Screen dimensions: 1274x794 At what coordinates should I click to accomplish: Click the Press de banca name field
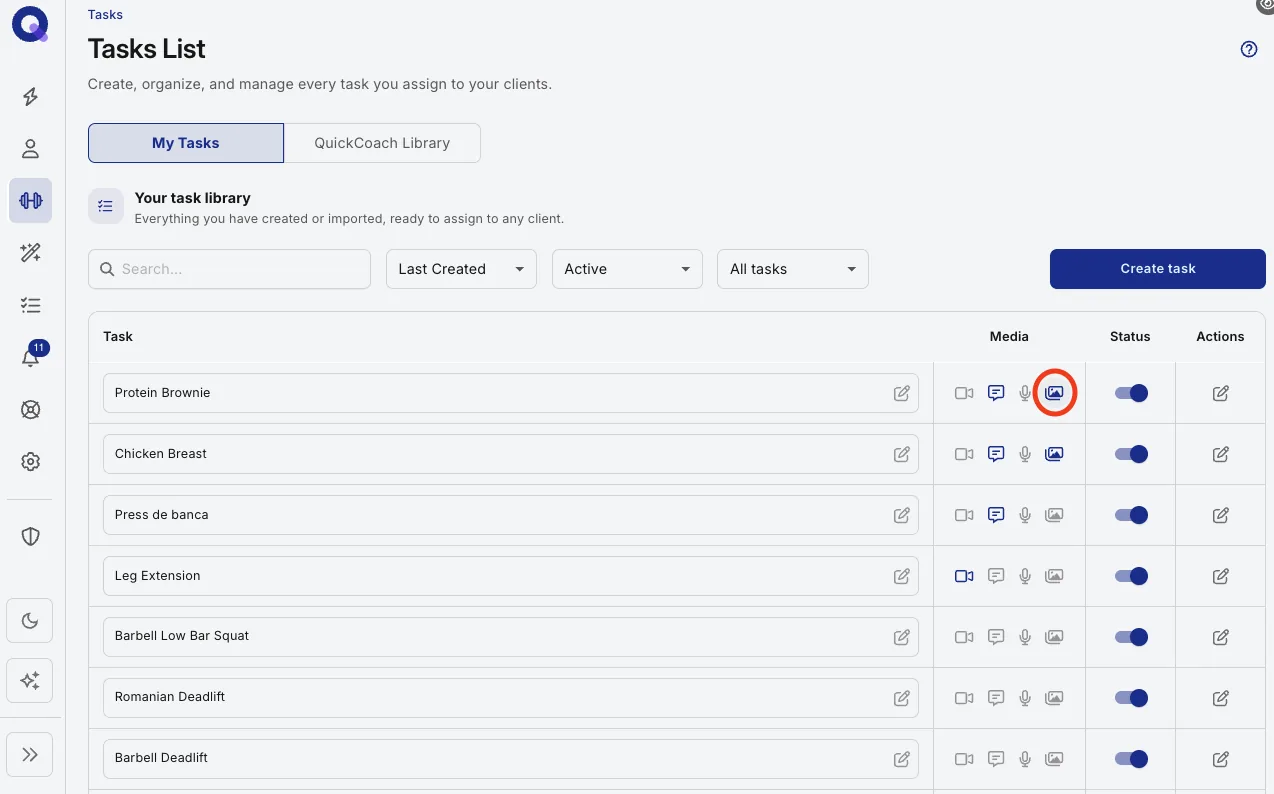510,515
